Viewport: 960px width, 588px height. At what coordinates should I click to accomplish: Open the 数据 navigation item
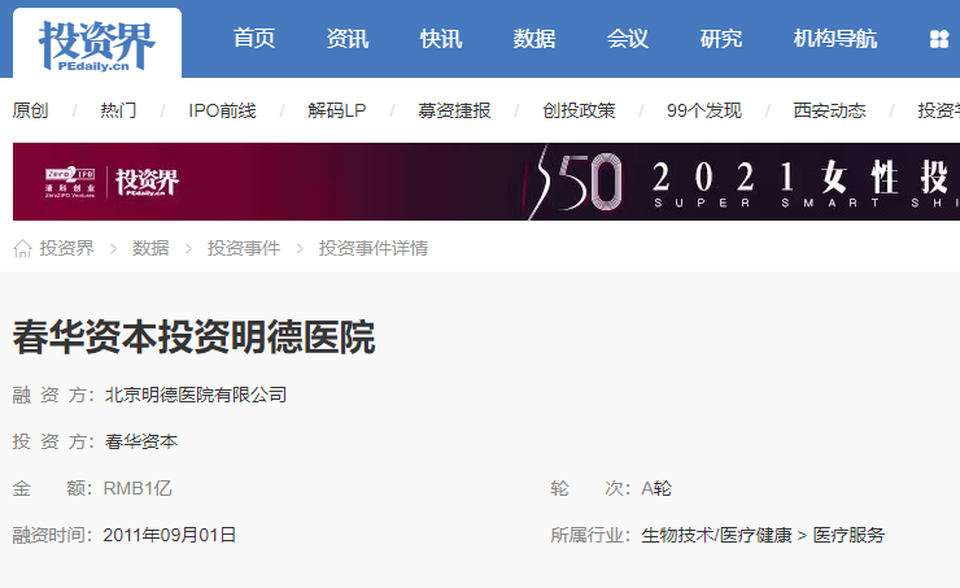(534, 39)
